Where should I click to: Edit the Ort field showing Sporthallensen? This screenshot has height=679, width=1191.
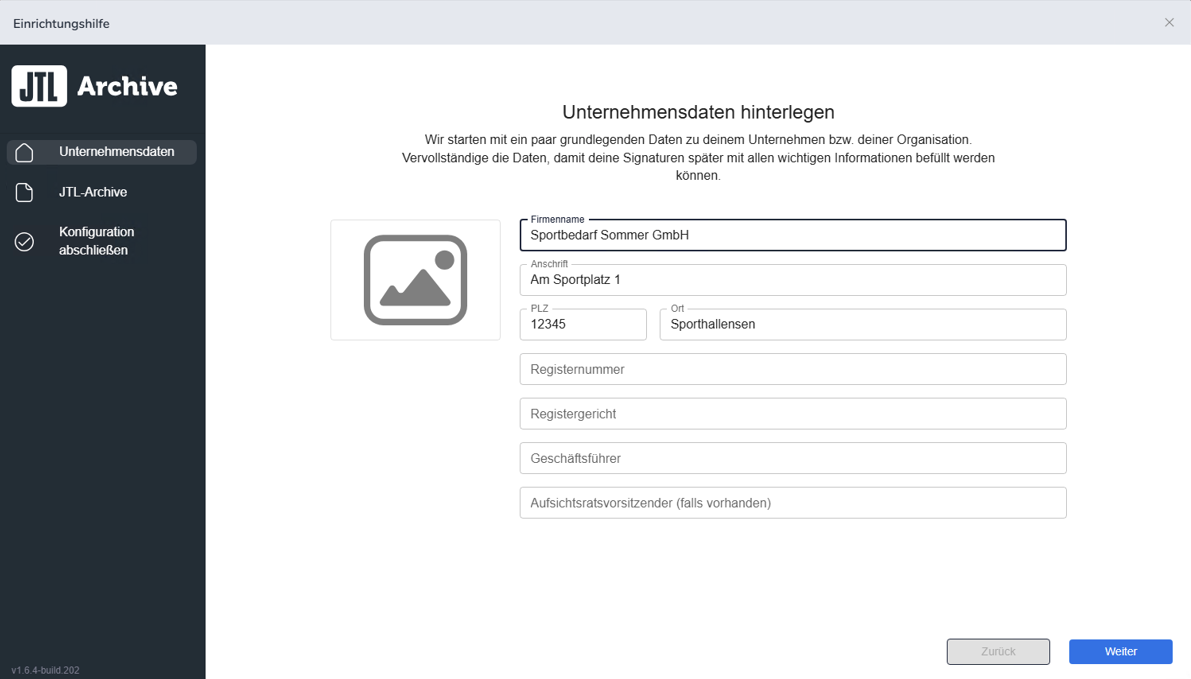coord(862,325)
